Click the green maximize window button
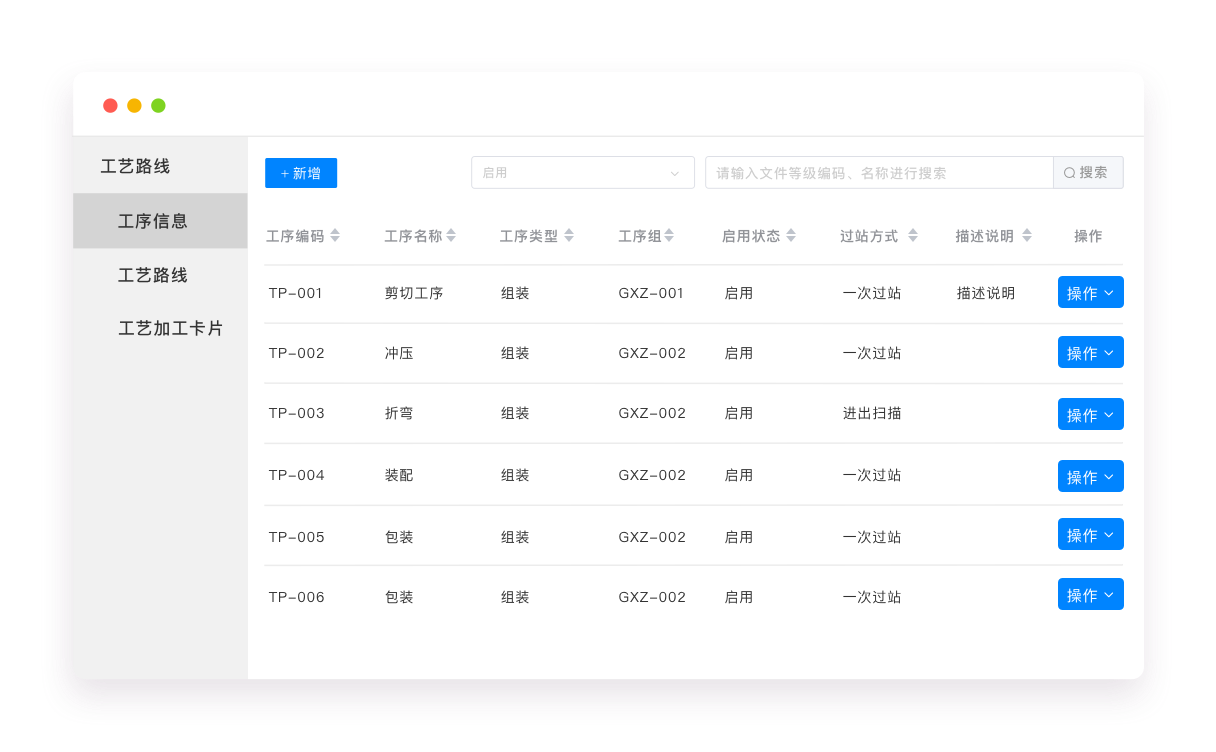The width and height of the screenshot is (1216, 752). point(158,105)
